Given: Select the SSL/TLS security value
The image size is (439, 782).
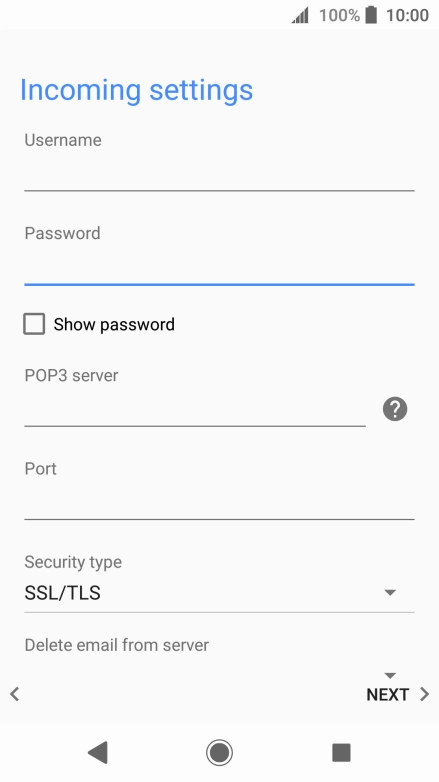Looking at the screenshot, I should (62, 592).
